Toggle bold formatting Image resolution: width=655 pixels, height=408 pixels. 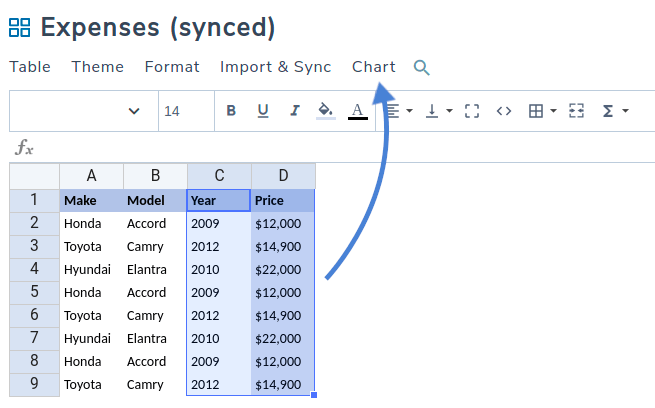click(231, 111)
